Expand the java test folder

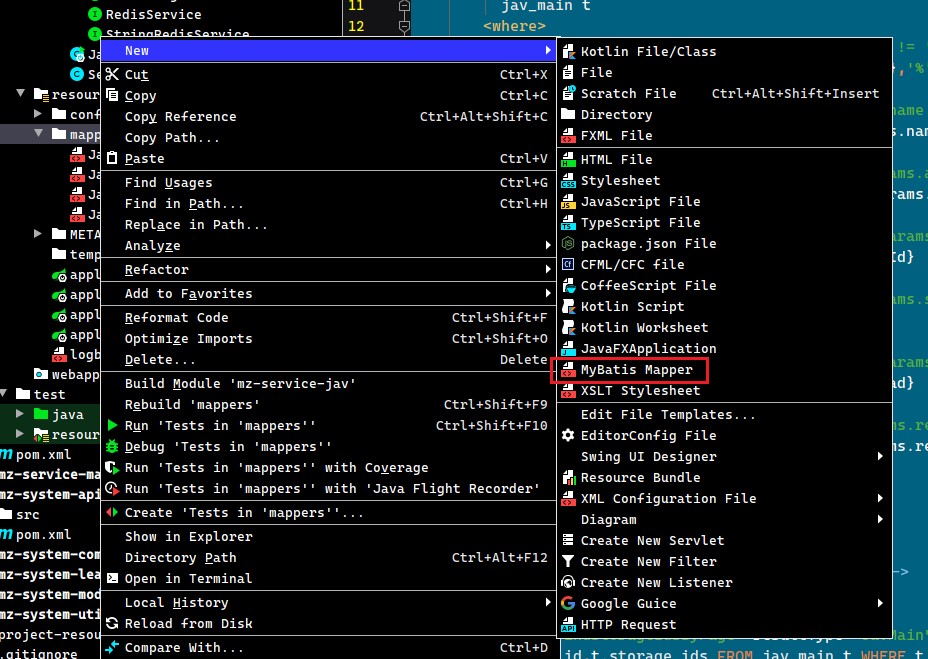(20, 414)
